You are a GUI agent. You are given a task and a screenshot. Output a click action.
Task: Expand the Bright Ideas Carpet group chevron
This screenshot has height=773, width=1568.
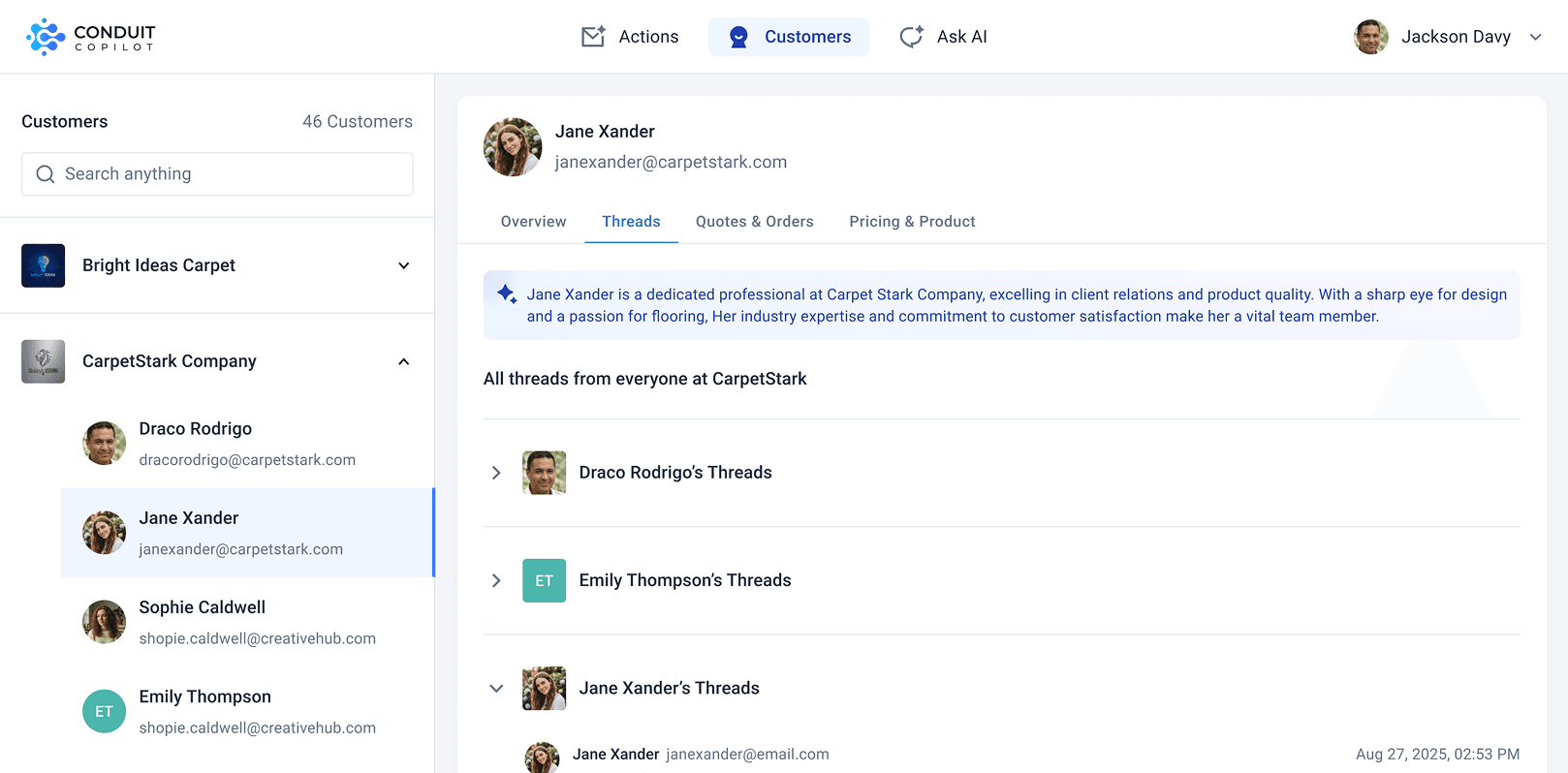tap(404, 265)
